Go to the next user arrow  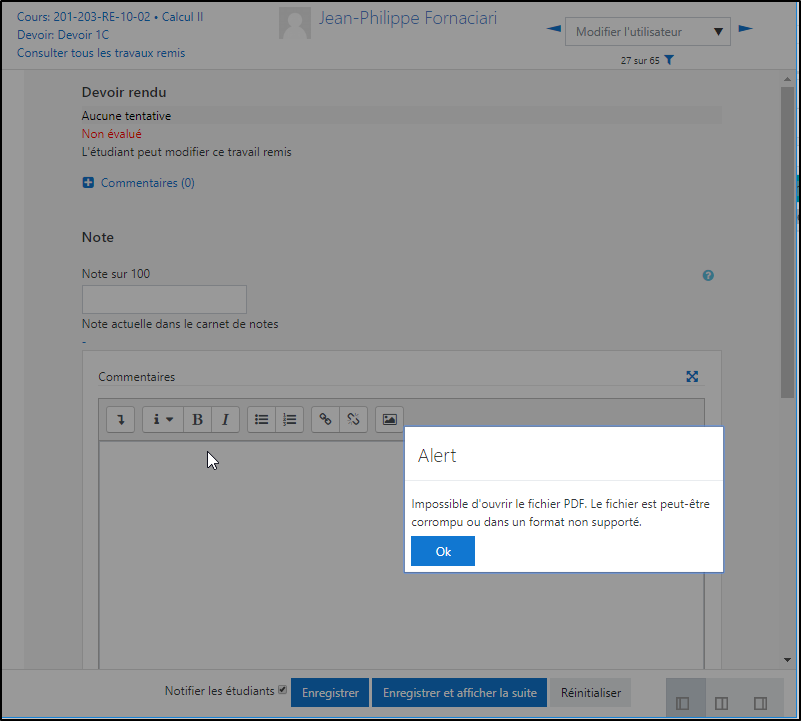click(745, 29)
